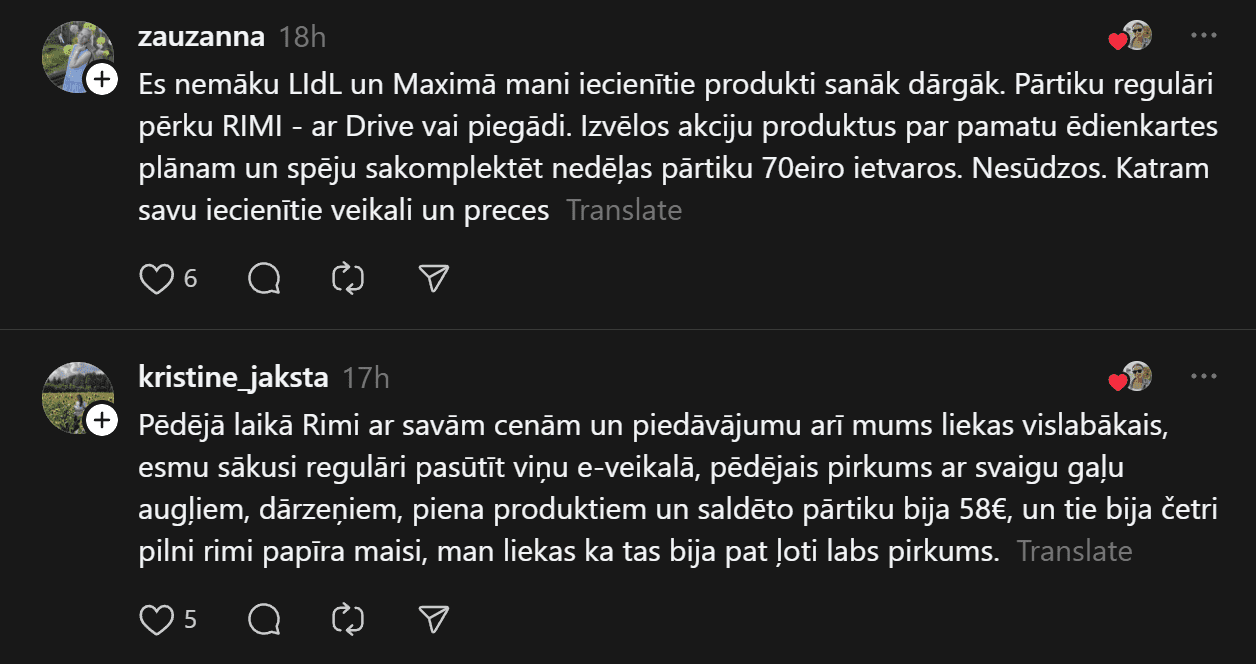Like kristine_jaksta's post with heart icon
Screen dimensions: 1256x664
(156, 620)
